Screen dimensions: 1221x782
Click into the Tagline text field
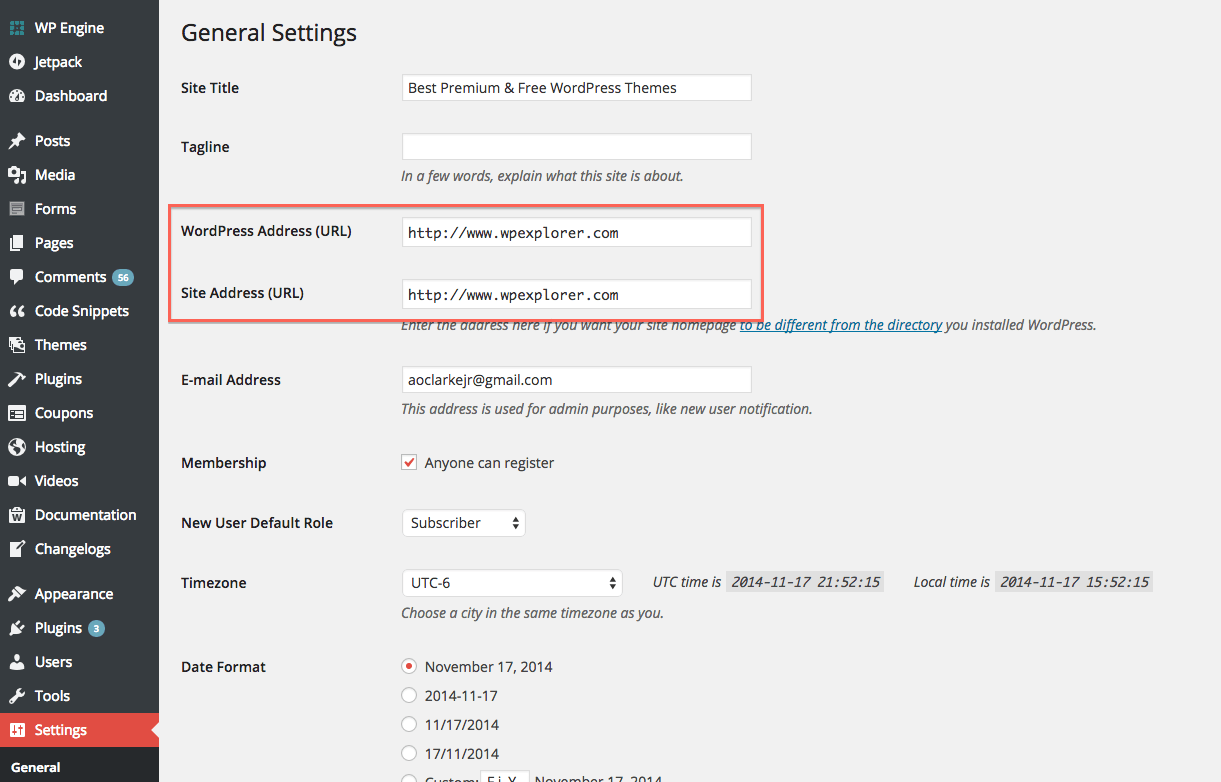pos(576,147)
